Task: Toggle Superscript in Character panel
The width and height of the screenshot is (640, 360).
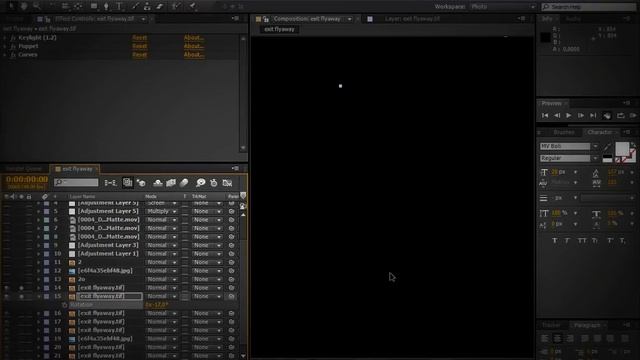Action: [x=610, y=240]
